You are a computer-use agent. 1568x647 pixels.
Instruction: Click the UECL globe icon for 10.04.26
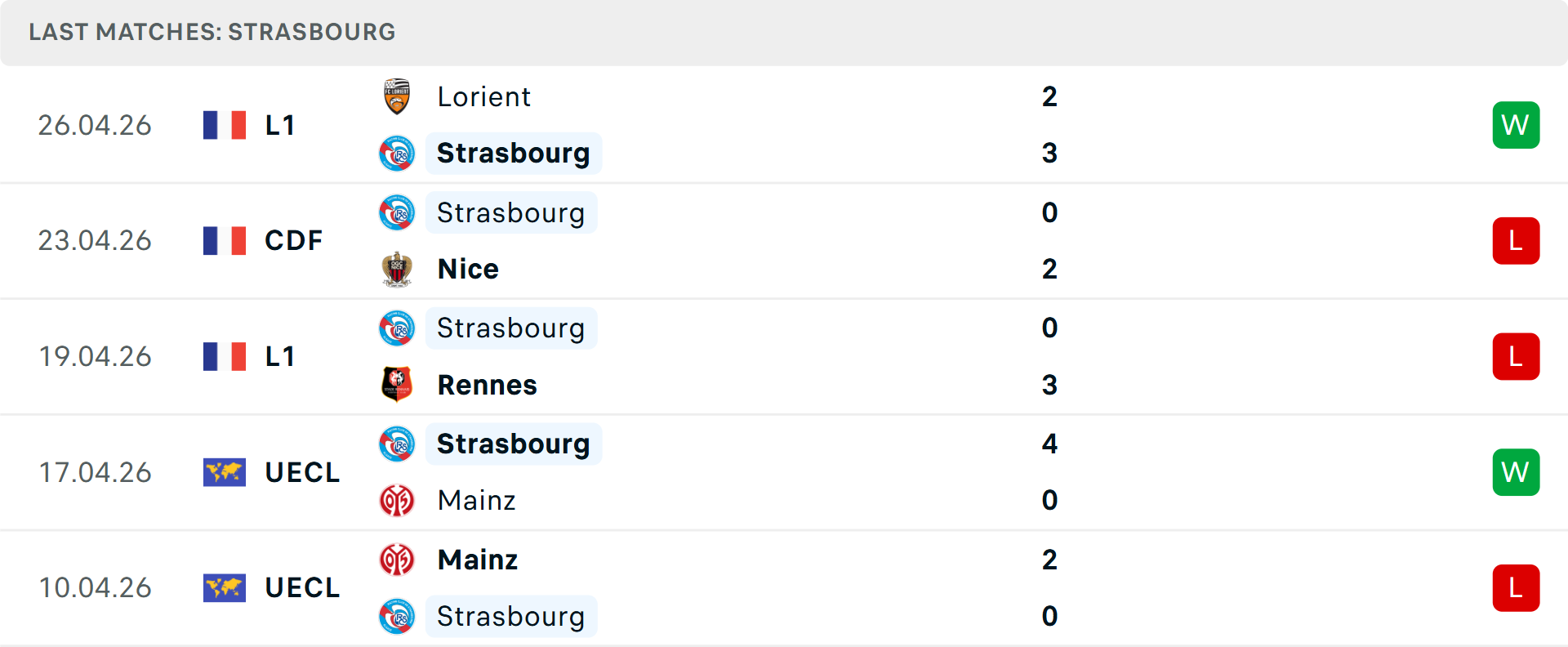(224, 587)
